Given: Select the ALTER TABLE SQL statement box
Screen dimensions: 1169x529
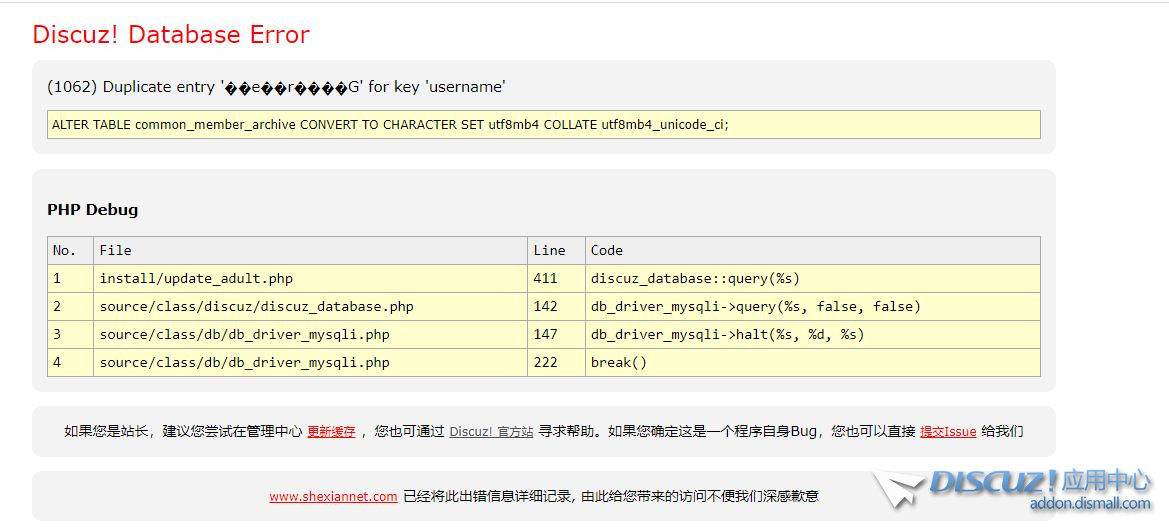Looking at the screenshot, I should [543, 125].
